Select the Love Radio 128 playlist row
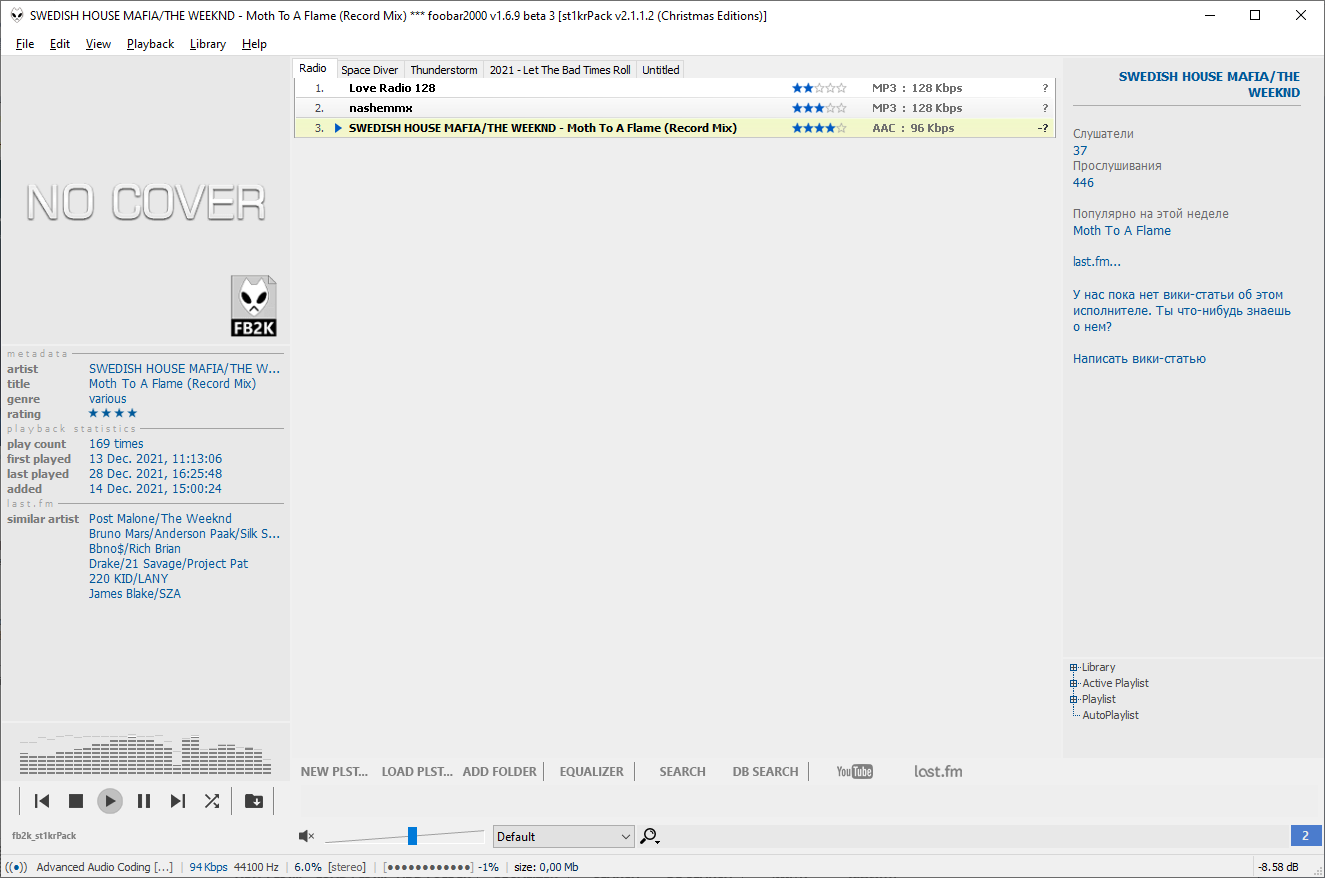1325x878 pixels. tap(675, 88)
